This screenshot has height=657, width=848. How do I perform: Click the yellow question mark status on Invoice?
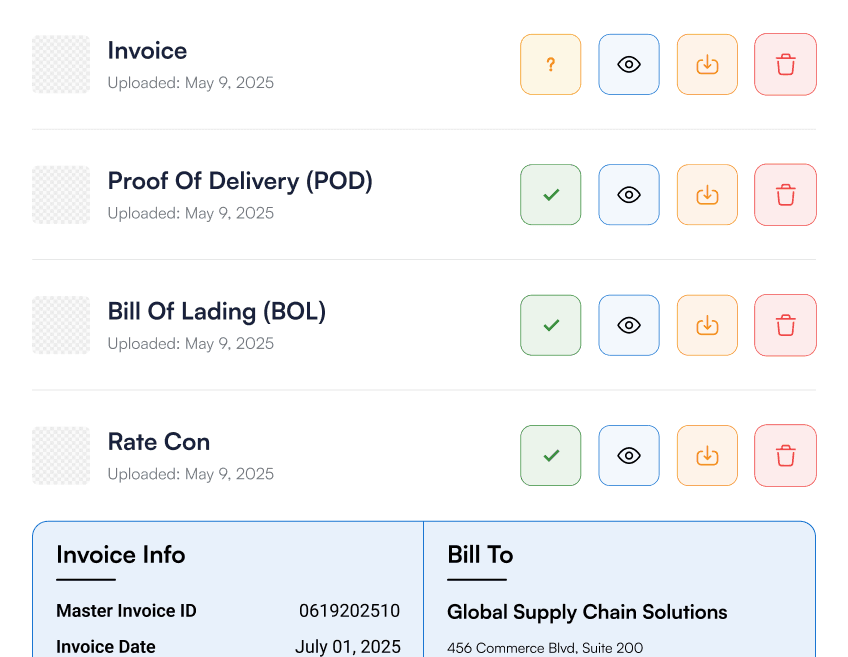coord(550,64)
